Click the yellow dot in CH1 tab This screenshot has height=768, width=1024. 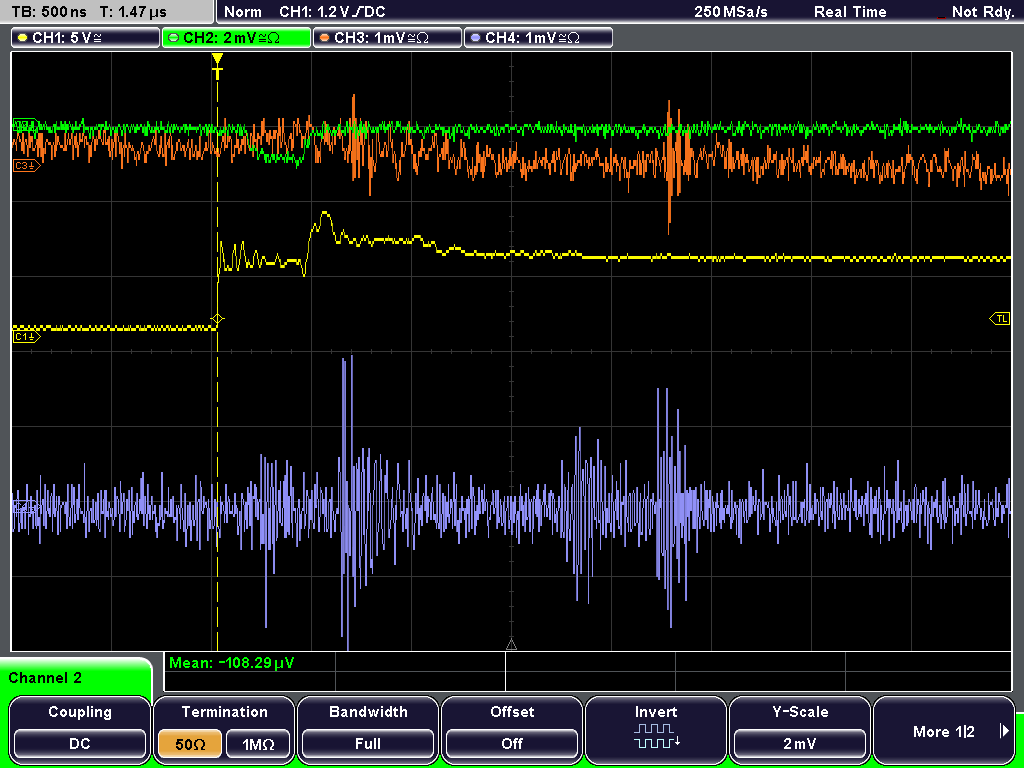[23, 38]
